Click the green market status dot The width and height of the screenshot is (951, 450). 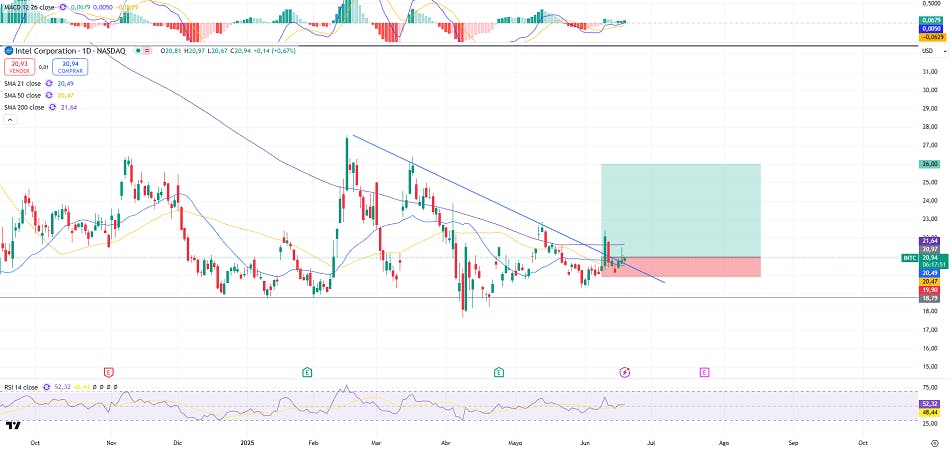click(139, 51)
